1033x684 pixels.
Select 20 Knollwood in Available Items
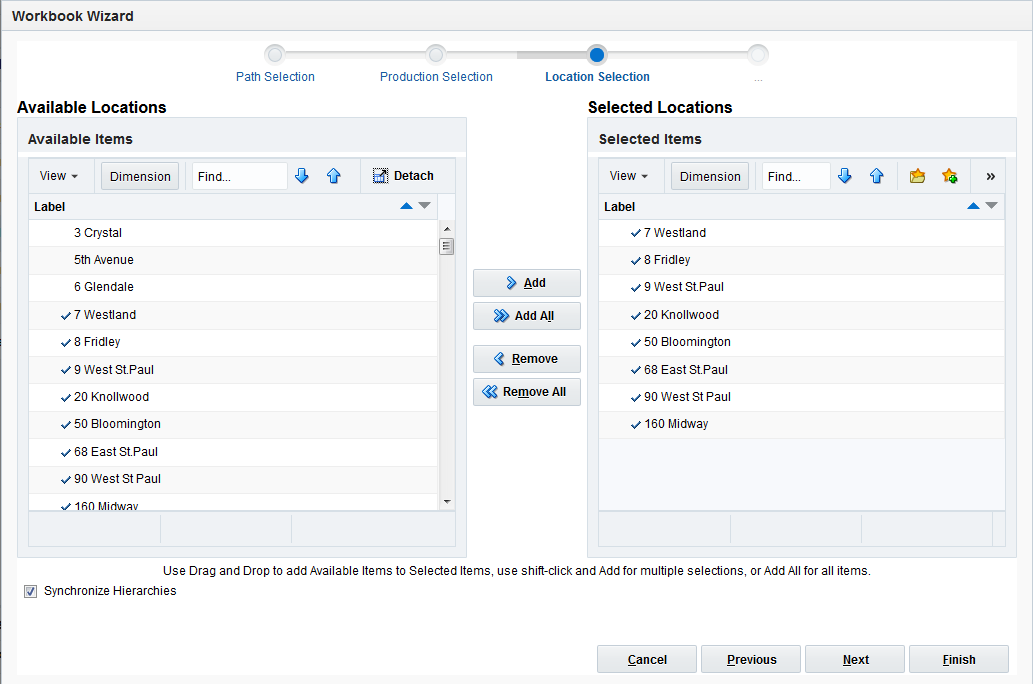[x=233, y=397]
